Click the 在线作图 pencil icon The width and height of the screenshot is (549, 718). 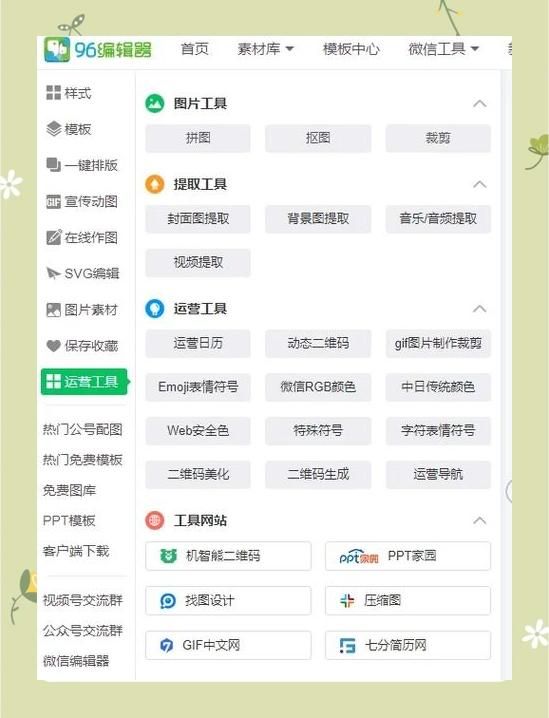54,237
